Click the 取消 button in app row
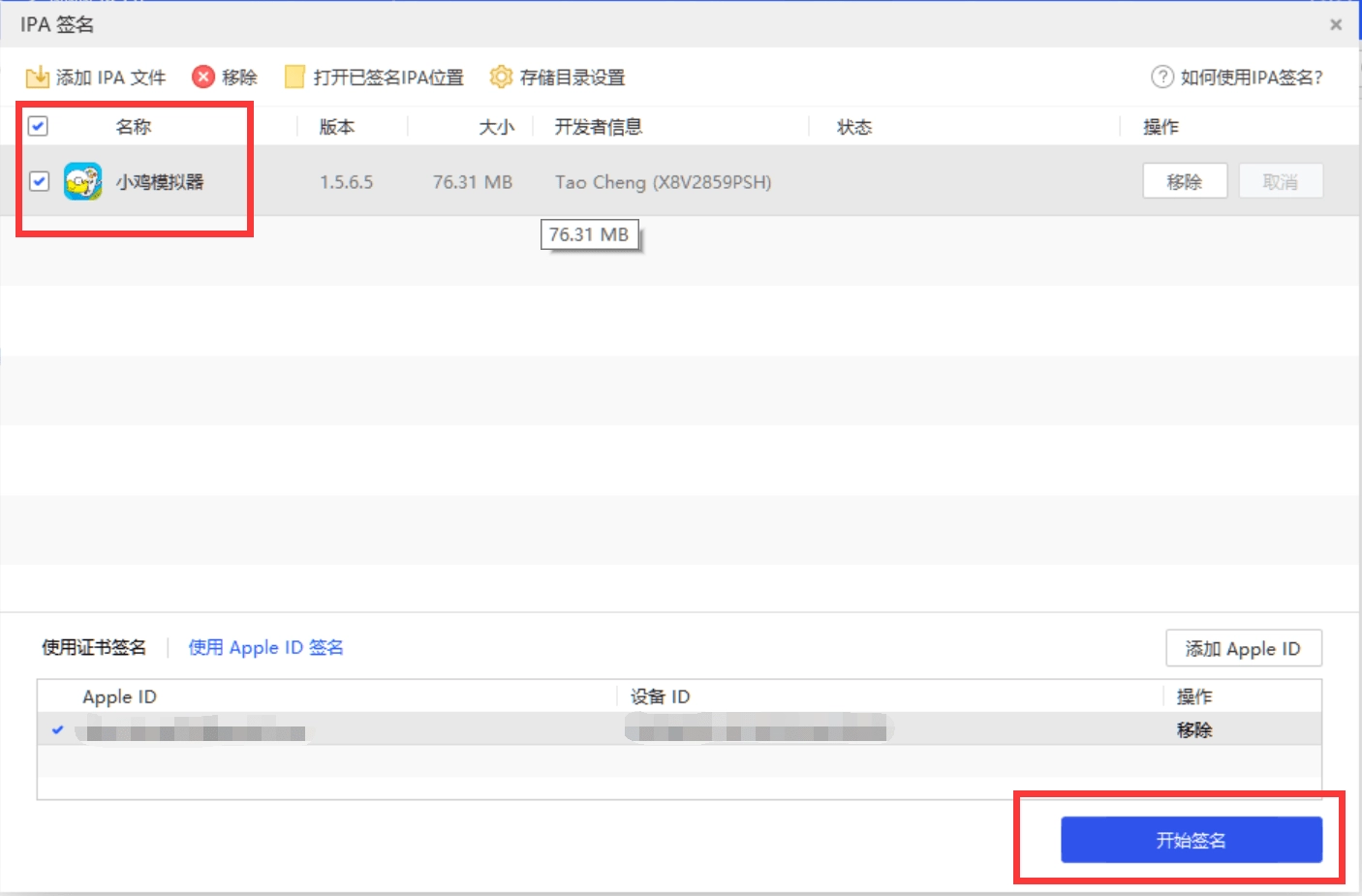This screenshot has width=1362, height=896. click(x=1280, y=182)
